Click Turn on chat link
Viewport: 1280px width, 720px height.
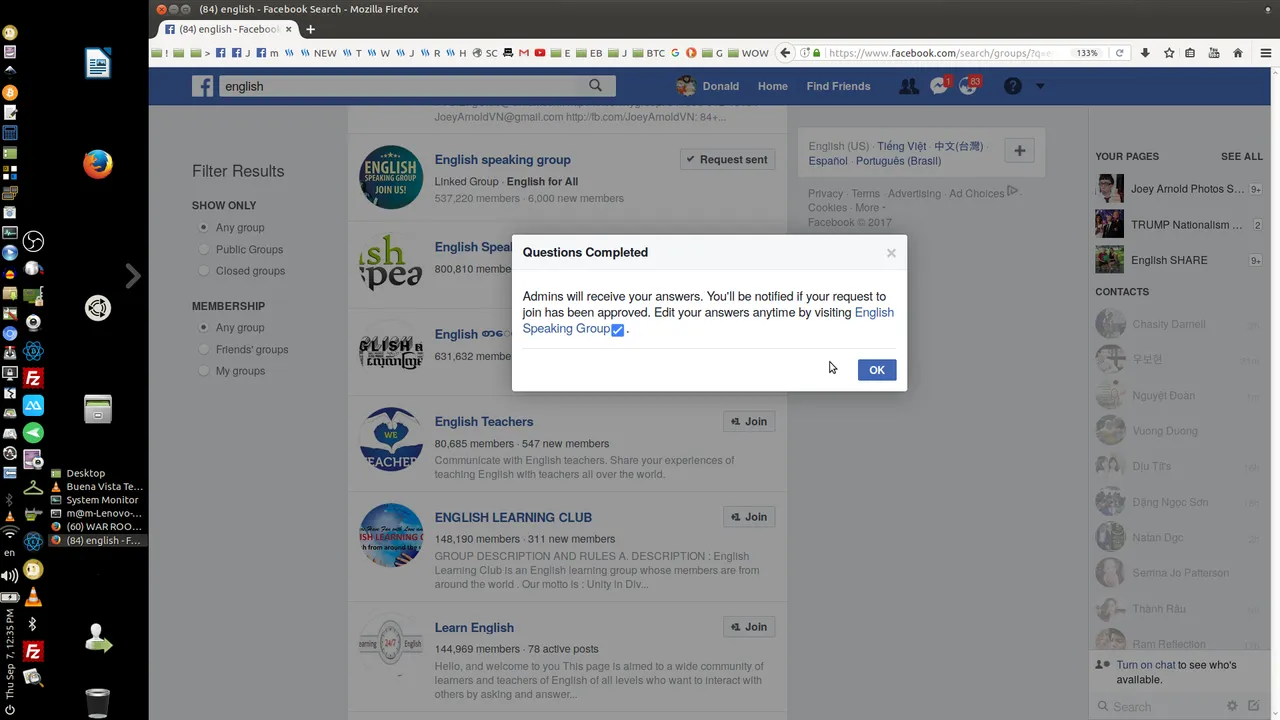pos(1145,665)
